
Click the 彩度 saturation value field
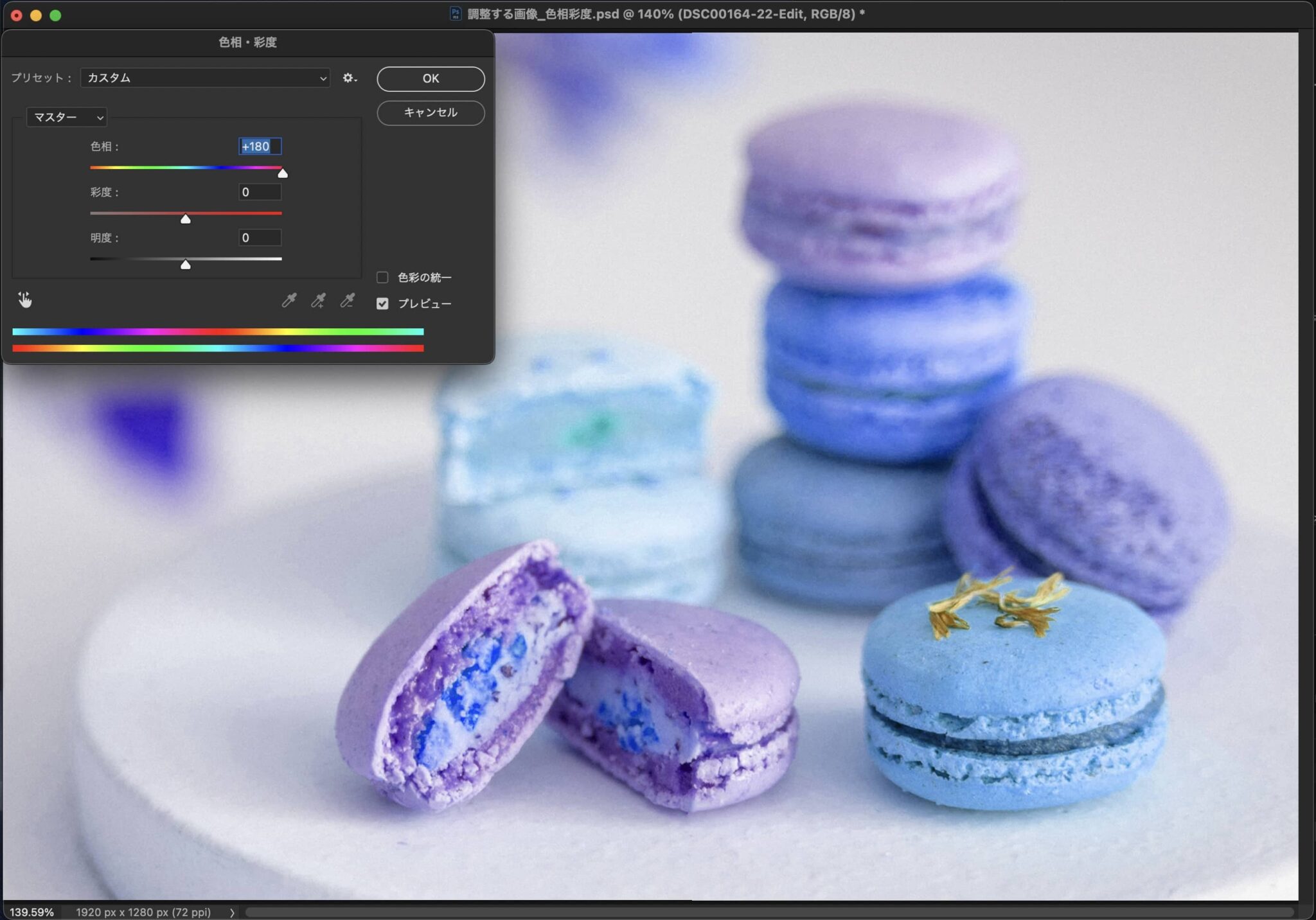tap(260, 192)
